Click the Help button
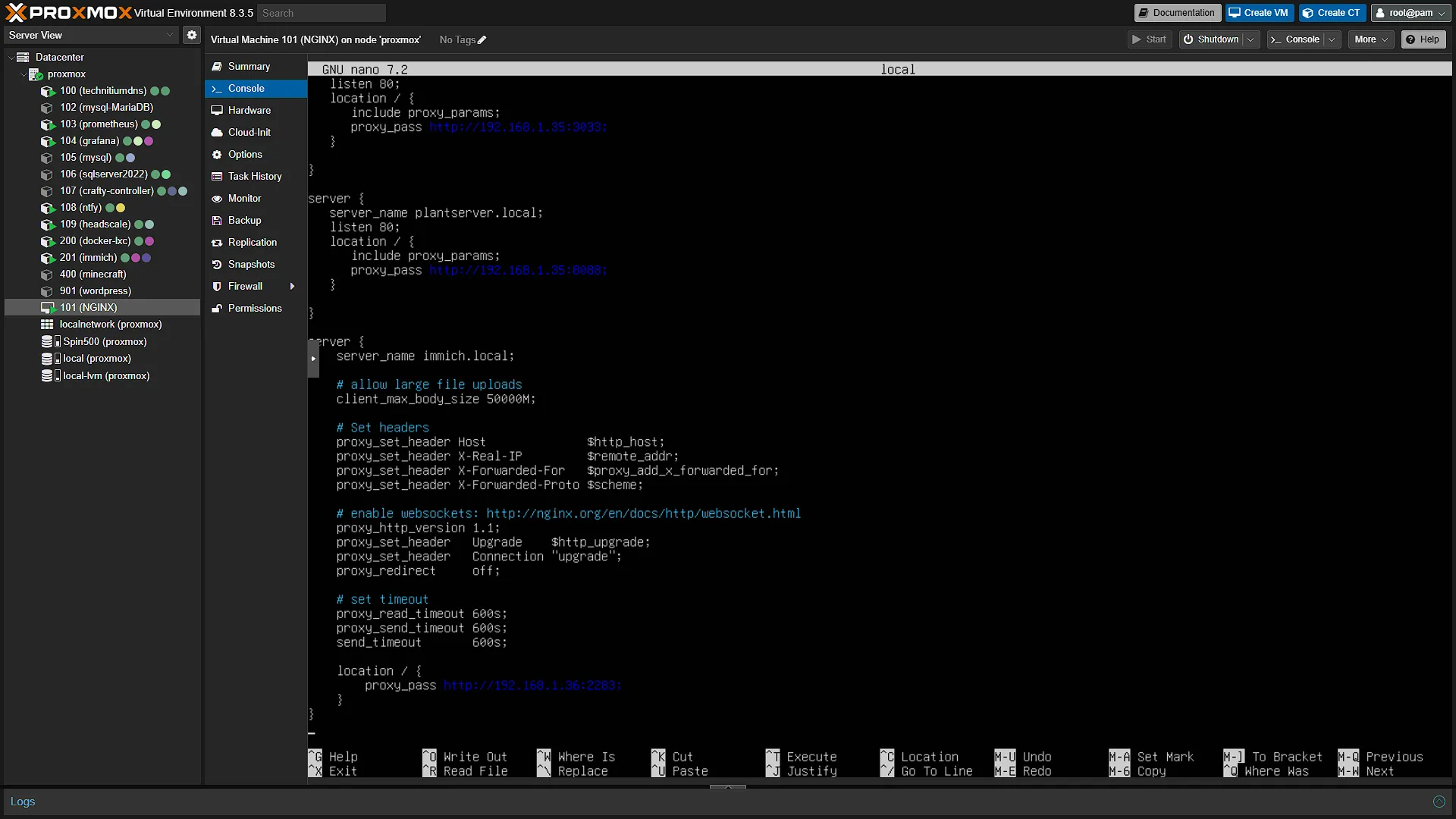Screen dimensions: 1456x819 (1423, 39)
